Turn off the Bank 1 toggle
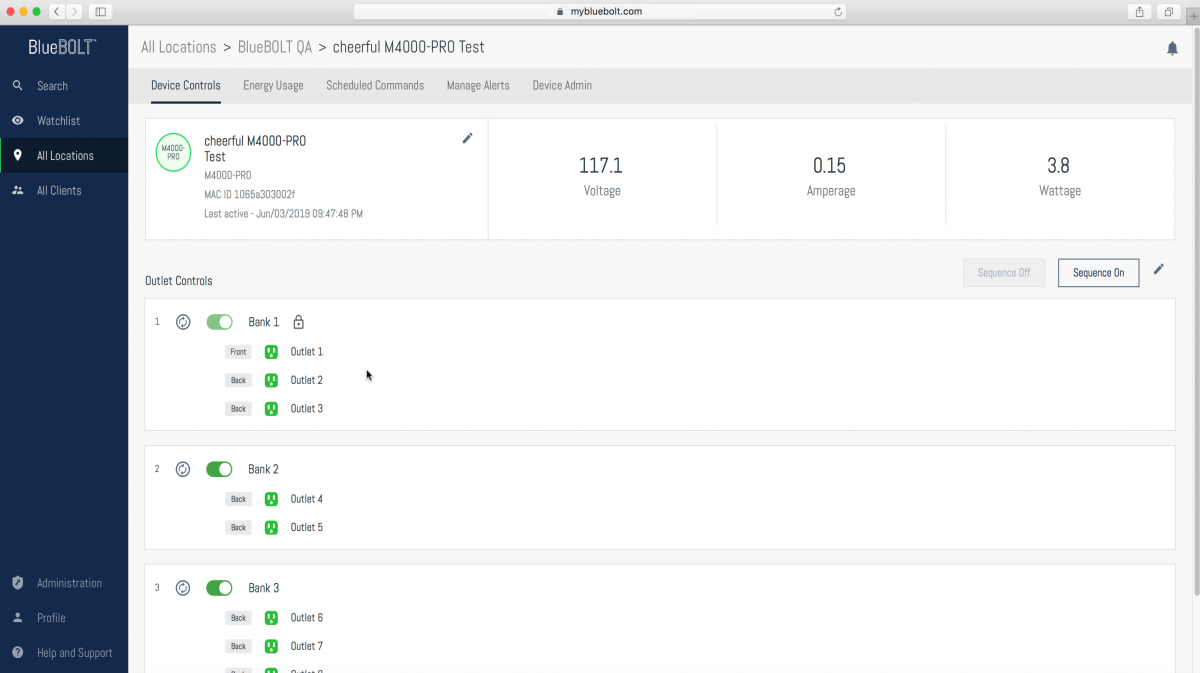The height and width of the screenshot is (673, 1200). (219, 322)
